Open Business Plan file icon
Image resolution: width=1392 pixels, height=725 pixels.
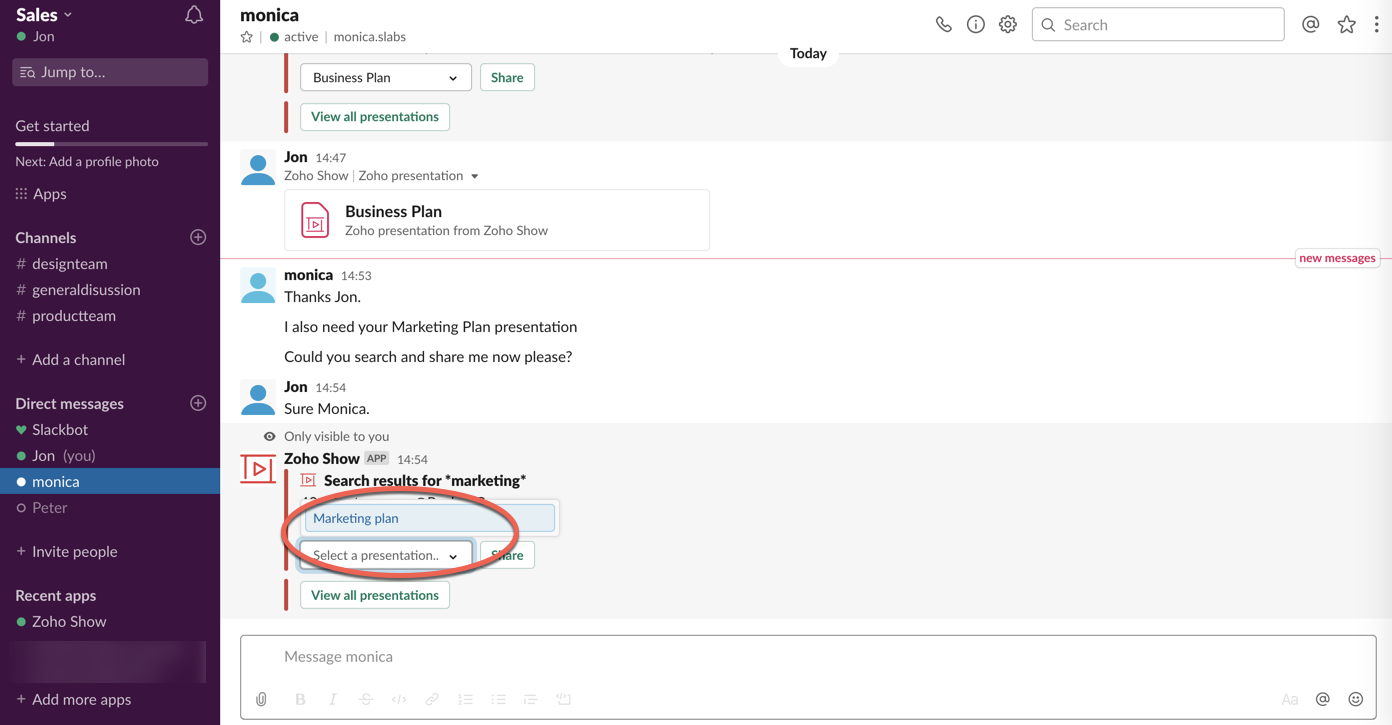[315, 220]
